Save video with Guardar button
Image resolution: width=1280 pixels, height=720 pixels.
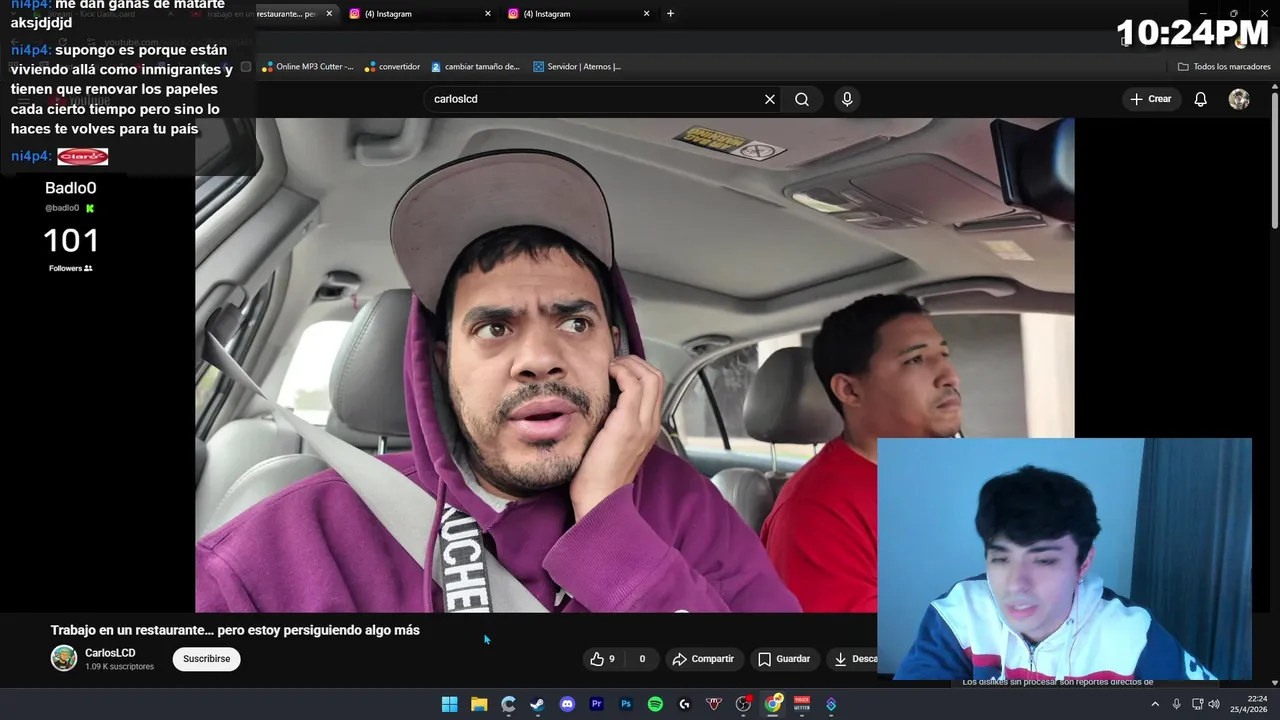coord(784,659)
